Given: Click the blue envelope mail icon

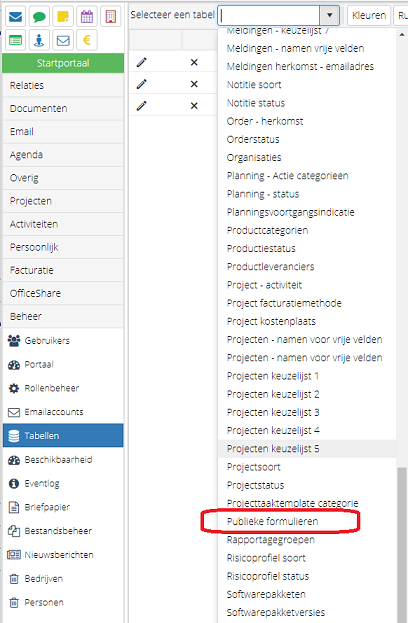Looking at the screenshot, I should pyautogui.click(x=15, y=17).
